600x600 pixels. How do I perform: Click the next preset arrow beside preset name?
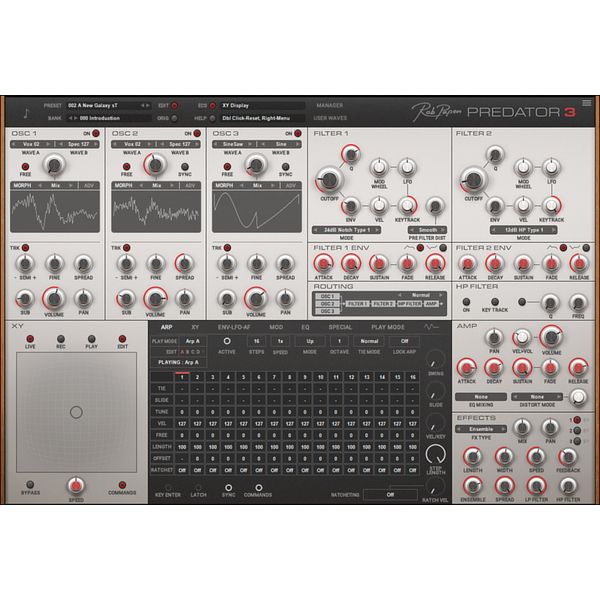pos(148,105)
